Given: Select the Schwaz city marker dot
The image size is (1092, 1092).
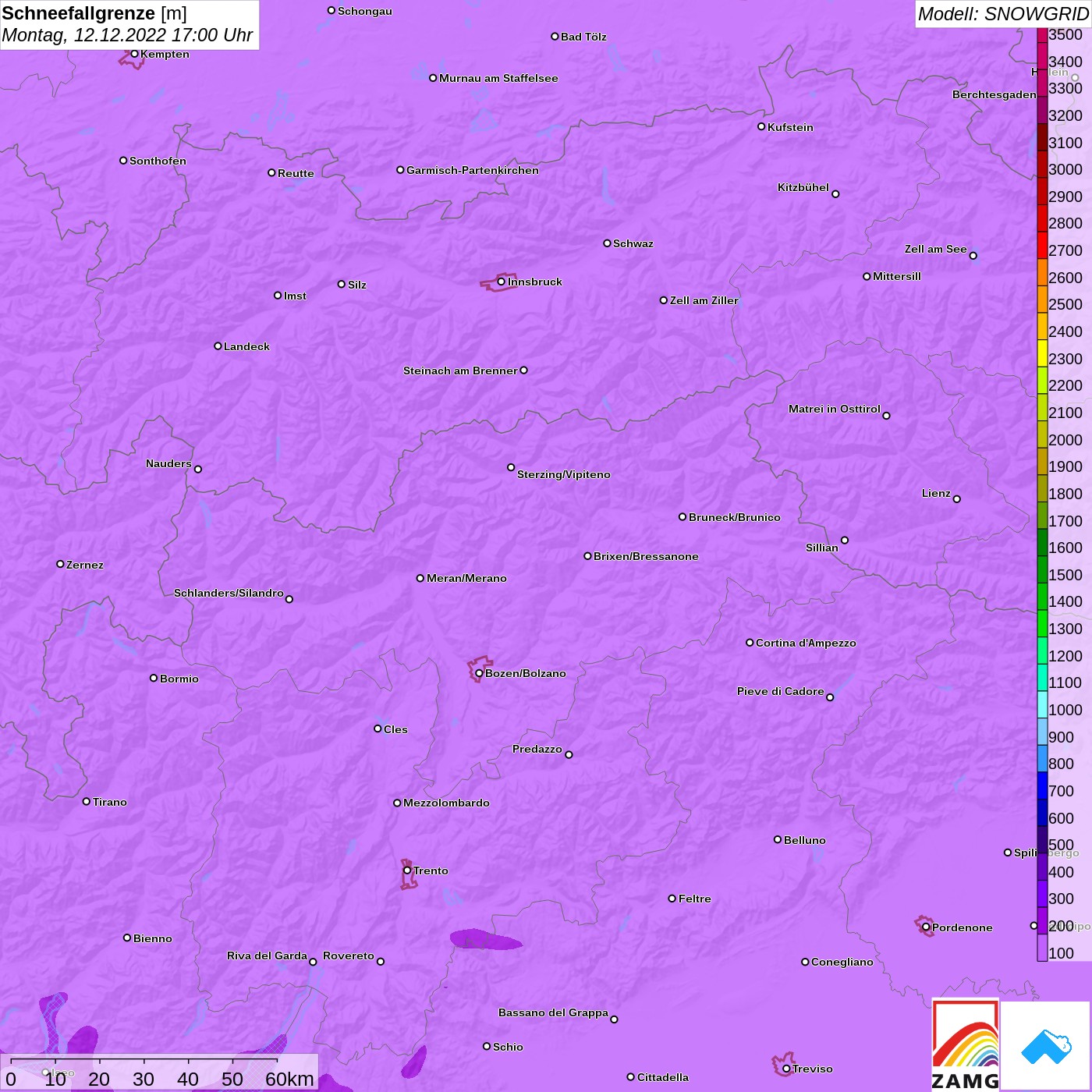Looking at the screenshot, I should tap(607, 243).
